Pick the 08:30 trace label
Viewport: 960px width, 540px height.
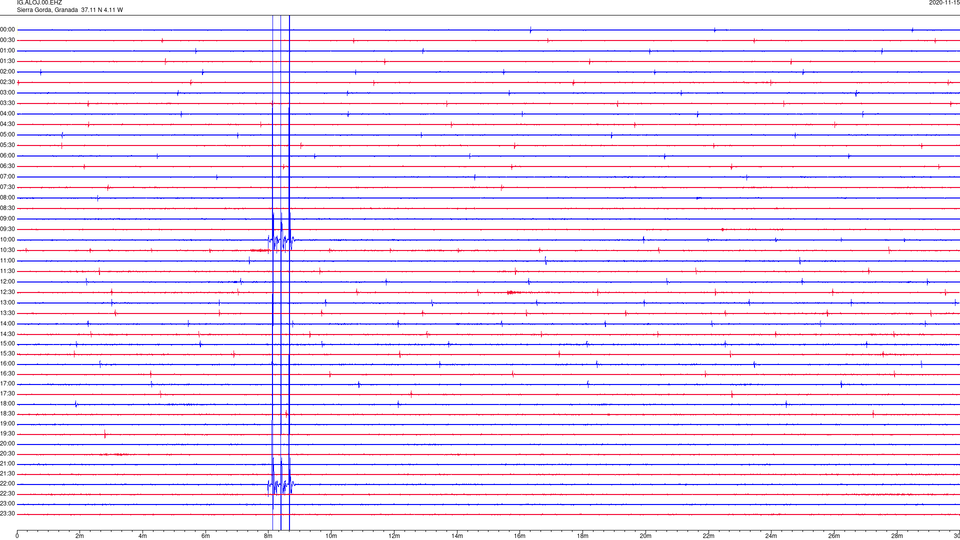[8, 208]
